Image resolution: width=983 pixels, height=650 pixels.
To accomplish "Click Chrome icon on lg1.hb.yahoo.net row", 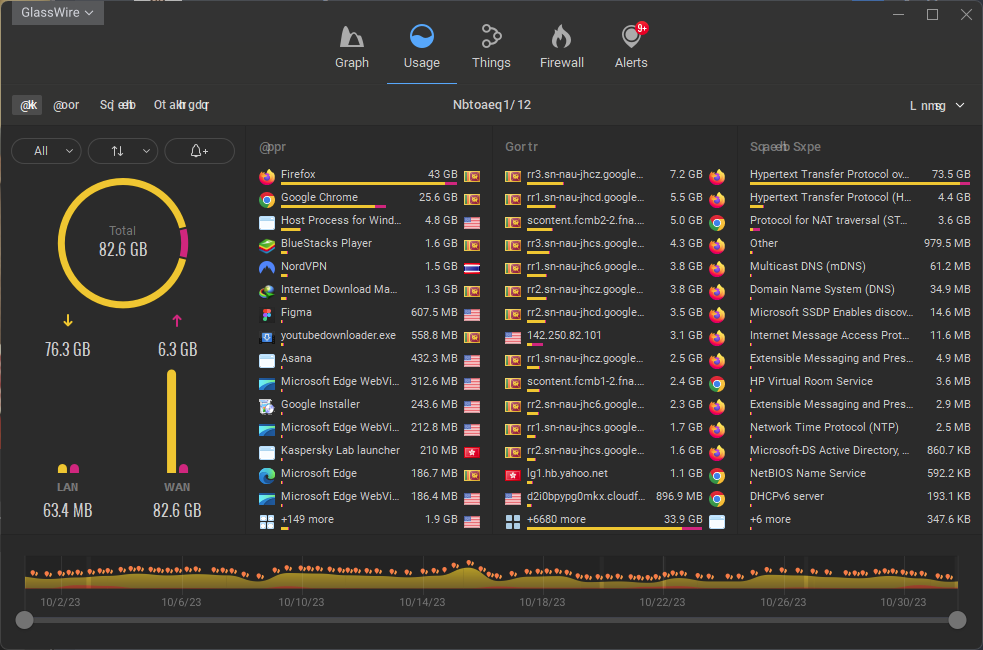I will pos(717,476).
